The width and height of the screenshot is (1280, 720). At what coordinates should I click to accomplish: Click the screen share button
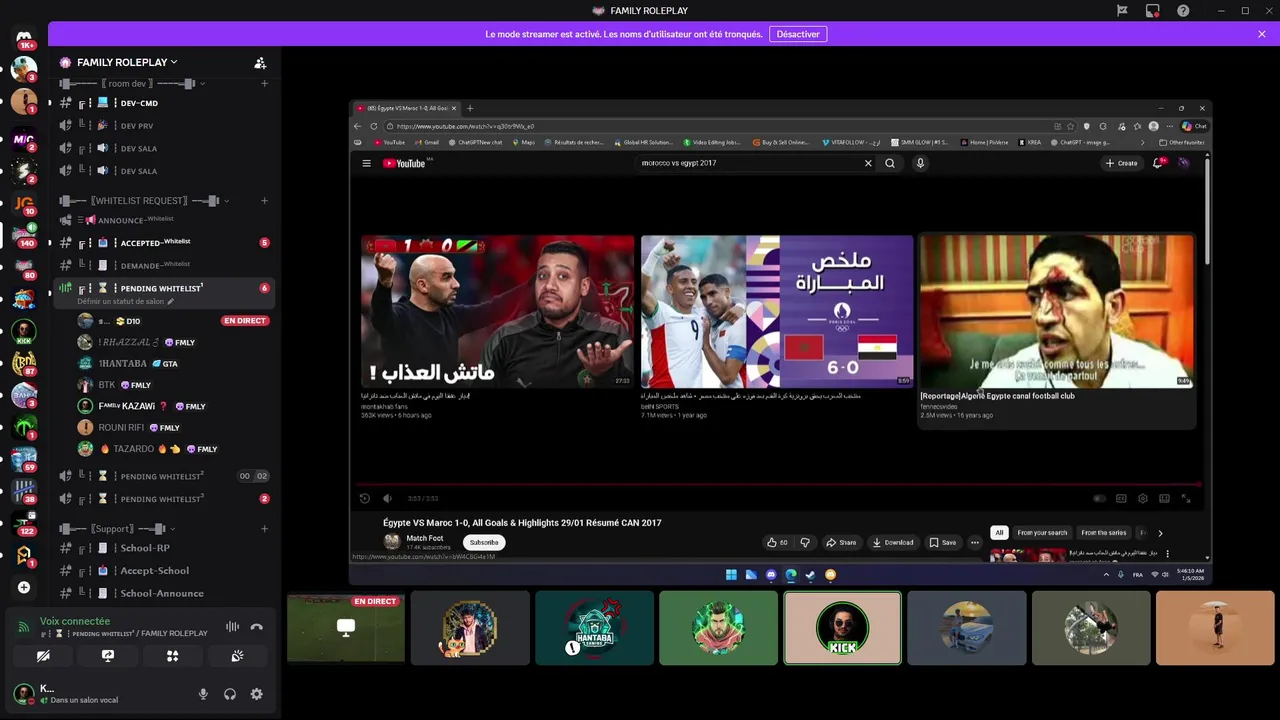(108, 656)
